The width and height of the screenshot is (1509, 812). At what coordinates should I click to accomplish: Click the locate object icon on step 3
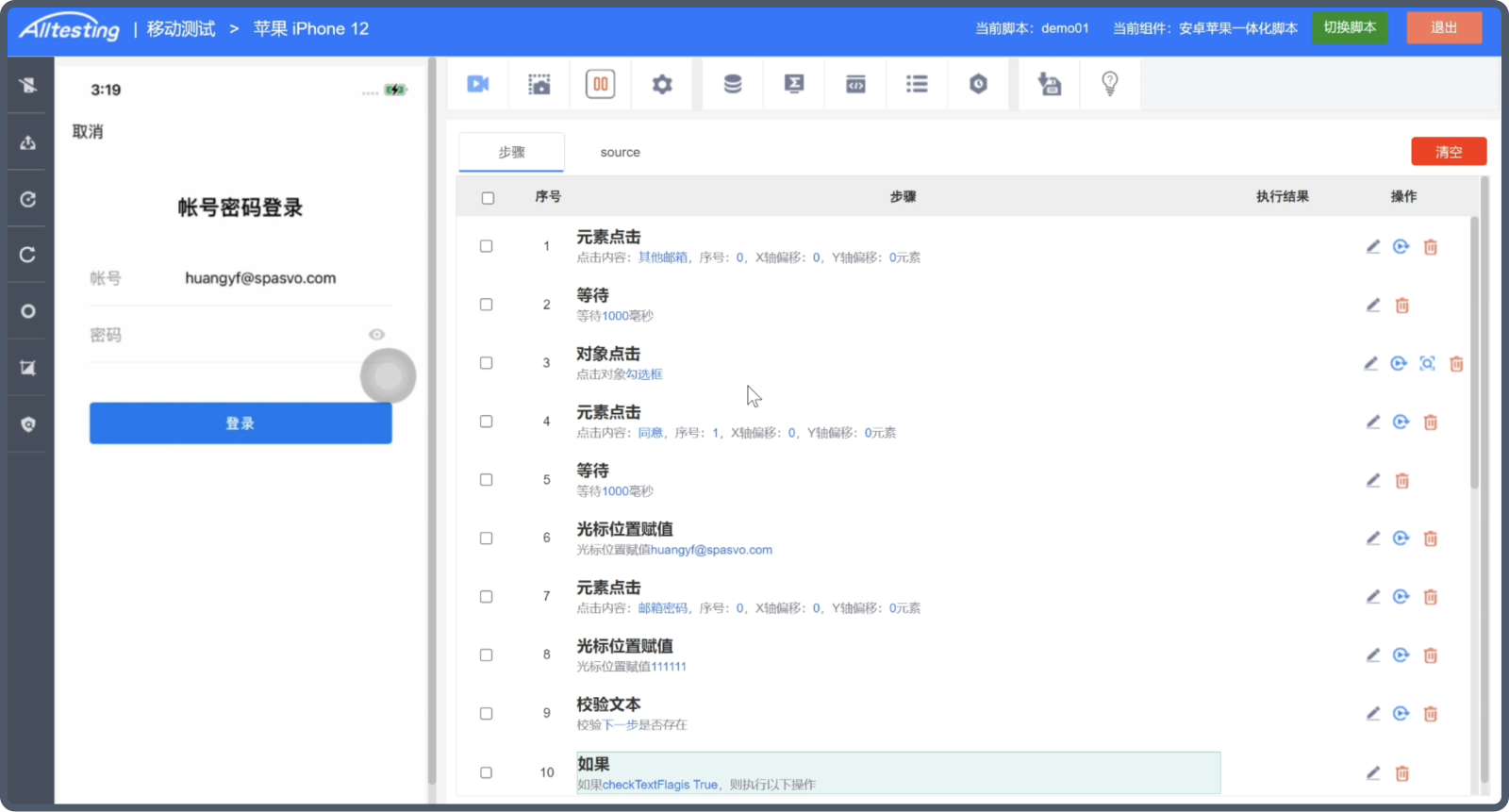coord(1428,364)
